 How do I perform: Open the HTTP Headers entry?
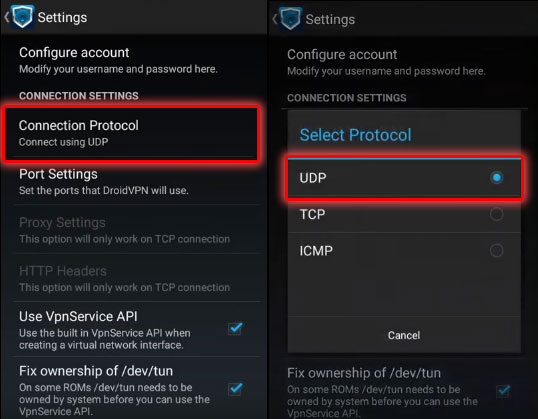pyautogui.click(x=136, y=278)
